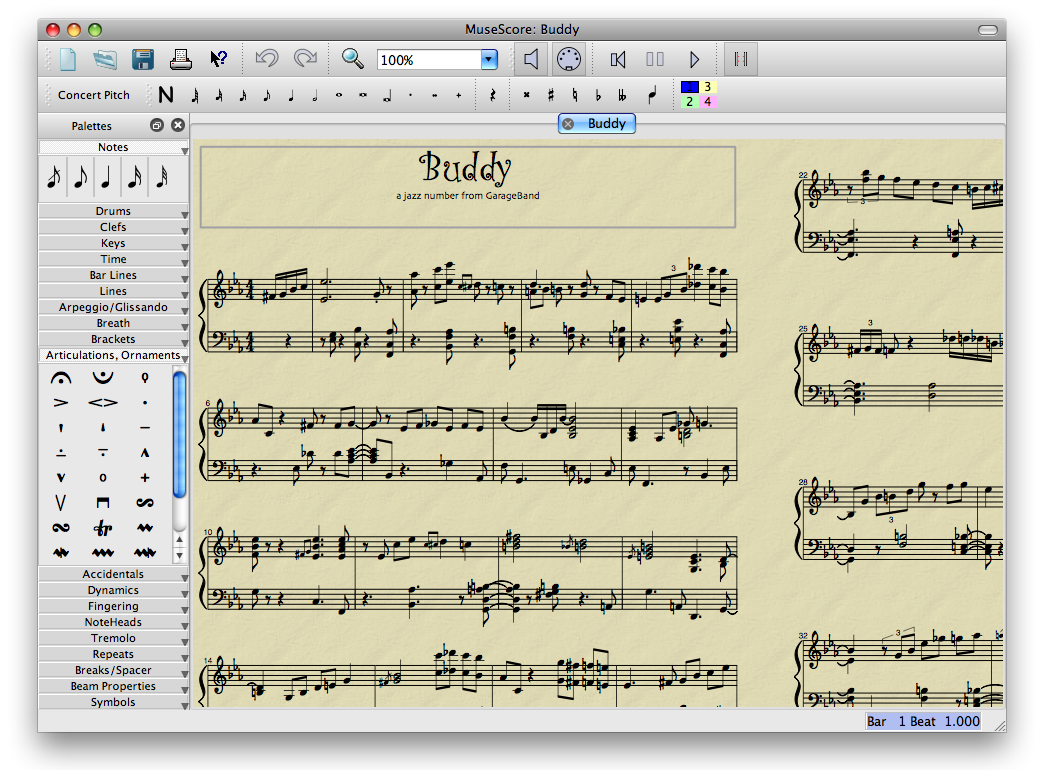Expand the Clefs palette section
This screenshot has height=770, width=1045.
pyautogui.click(x=113, y=227)
